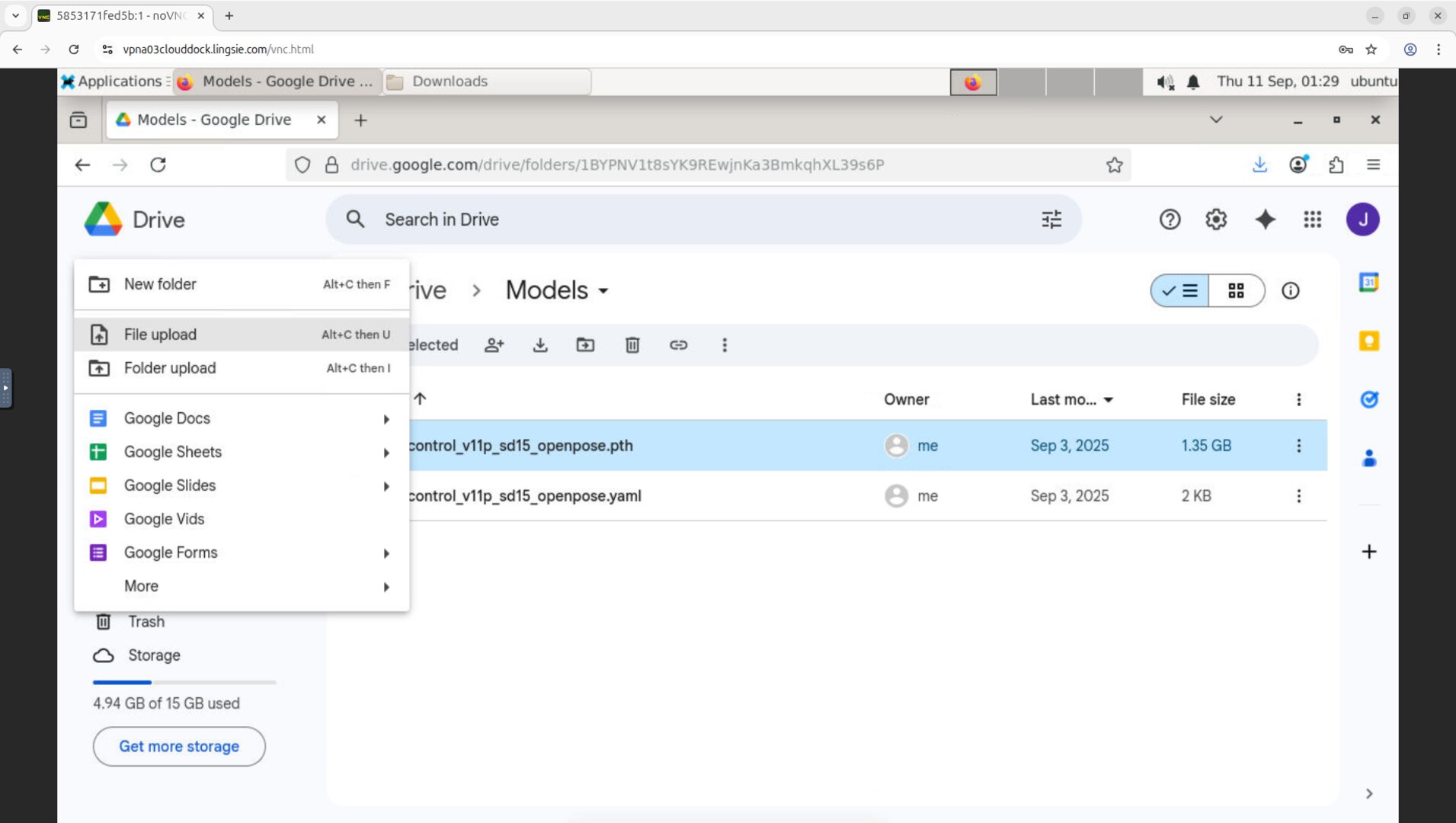Keep list view selected in the view toggle
Viewport: 1456px width, 823px height.
(x=1180, y=290)
